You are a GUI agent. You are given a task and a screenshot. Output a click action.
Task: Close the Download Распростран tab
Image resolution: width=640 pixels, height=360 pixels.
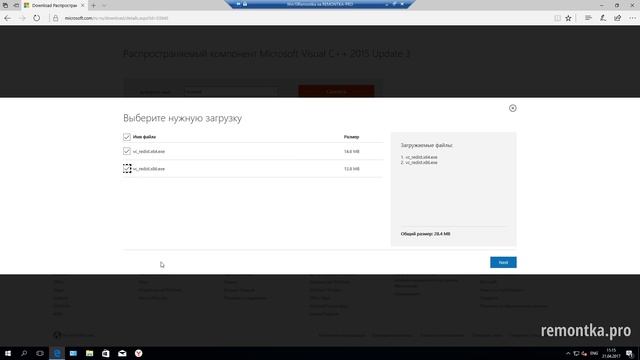(x=82, y=5)
